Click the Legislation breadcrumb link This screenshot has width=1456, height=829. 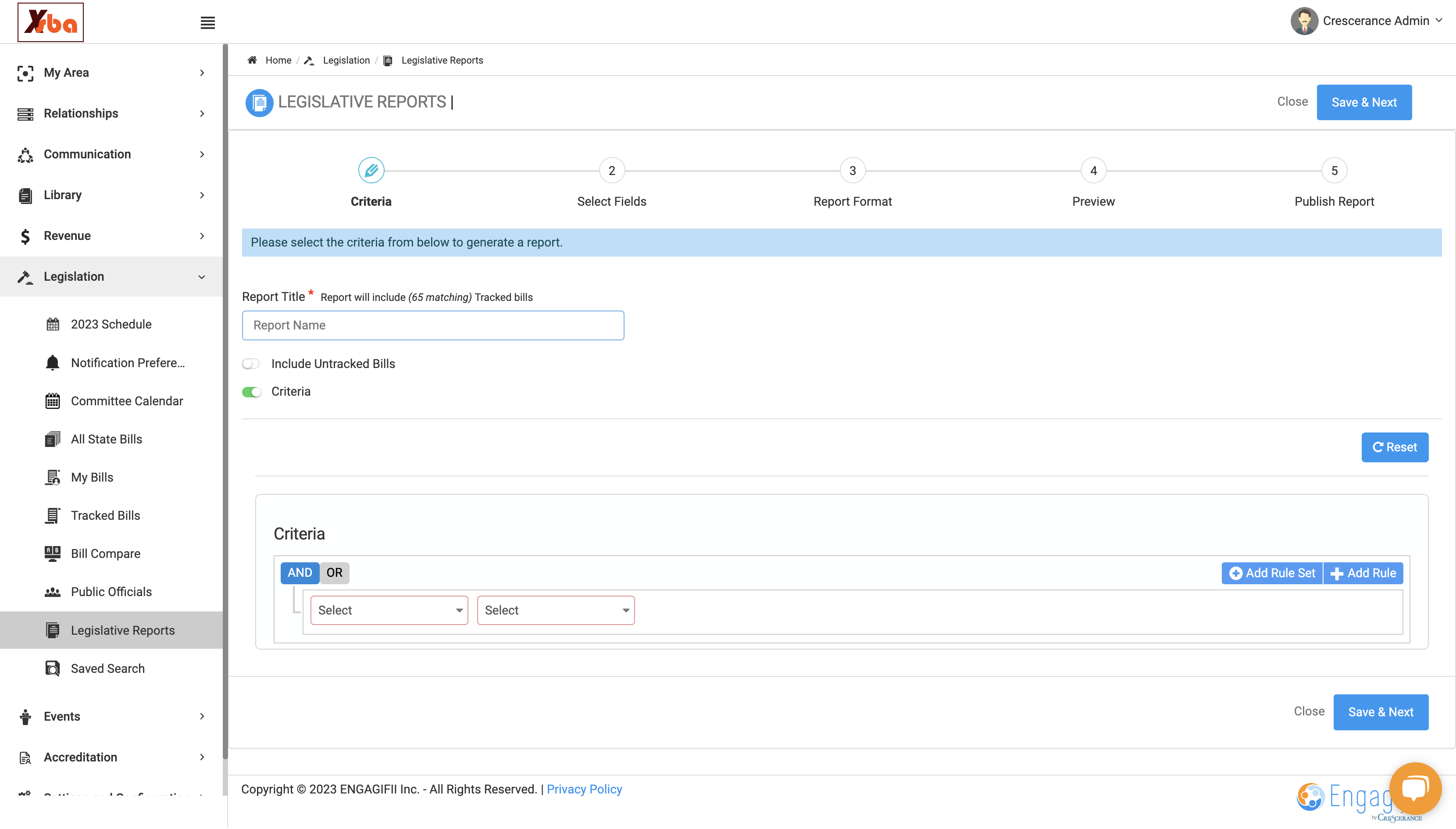point(346,61)
